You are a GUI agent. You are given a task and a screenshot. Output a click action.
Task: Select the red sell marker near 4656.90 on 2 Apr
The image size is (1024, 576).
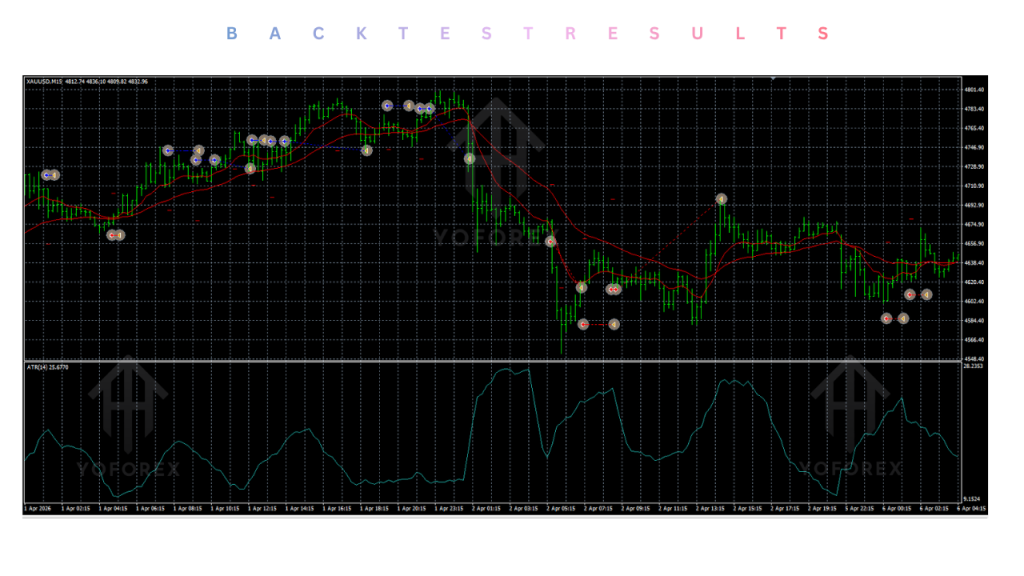pyautogui.click(x=551, y=242)
